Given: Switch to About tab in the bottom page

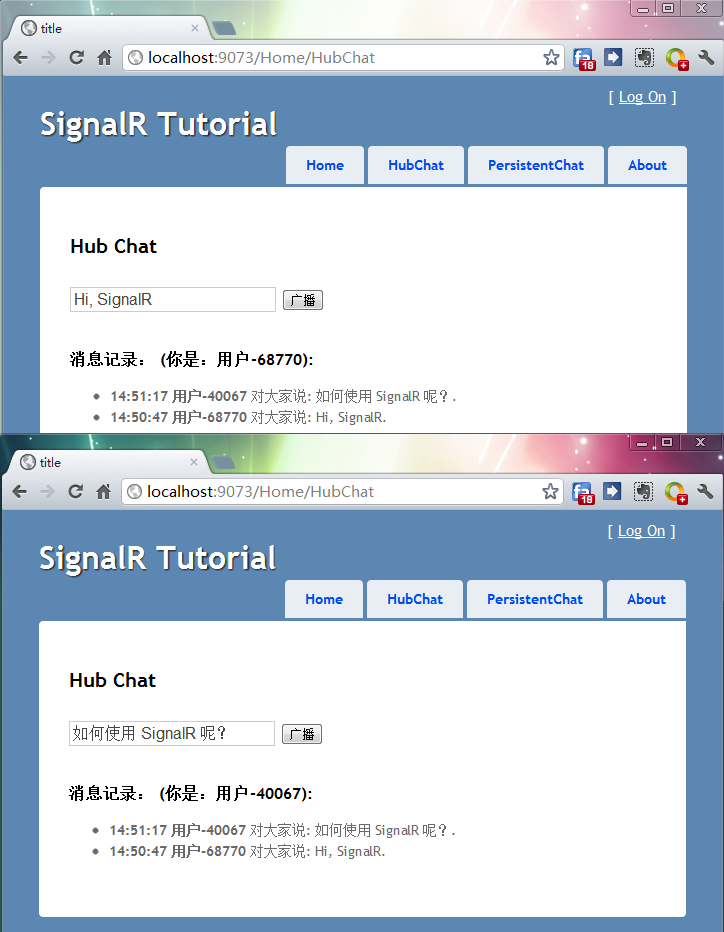Looking at the screenshot, I should tap(646, 600).
